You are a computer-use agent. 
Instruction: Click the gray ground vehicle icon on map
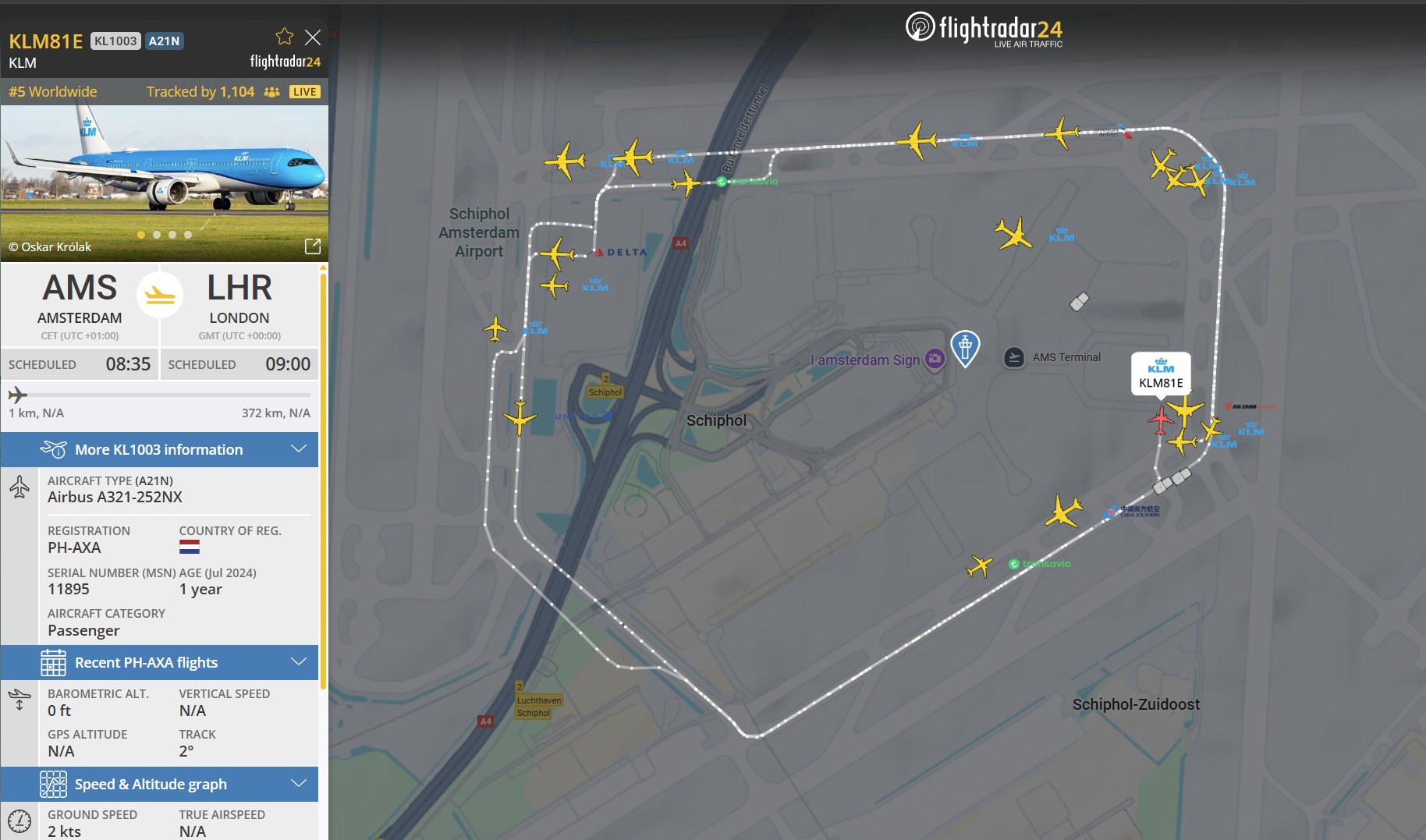pyautogui.click(x=1079, y=301)
